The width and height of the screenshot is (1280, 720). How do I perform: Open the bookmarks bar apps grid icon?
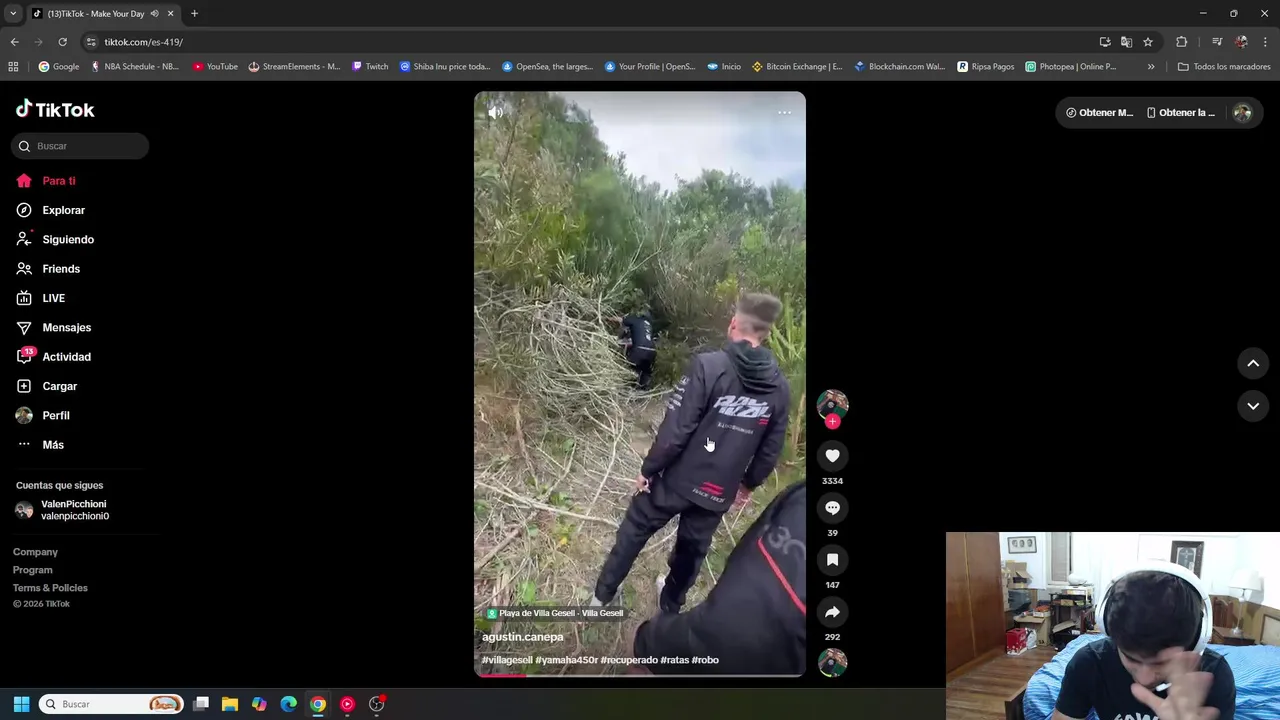tap(13, 67)
